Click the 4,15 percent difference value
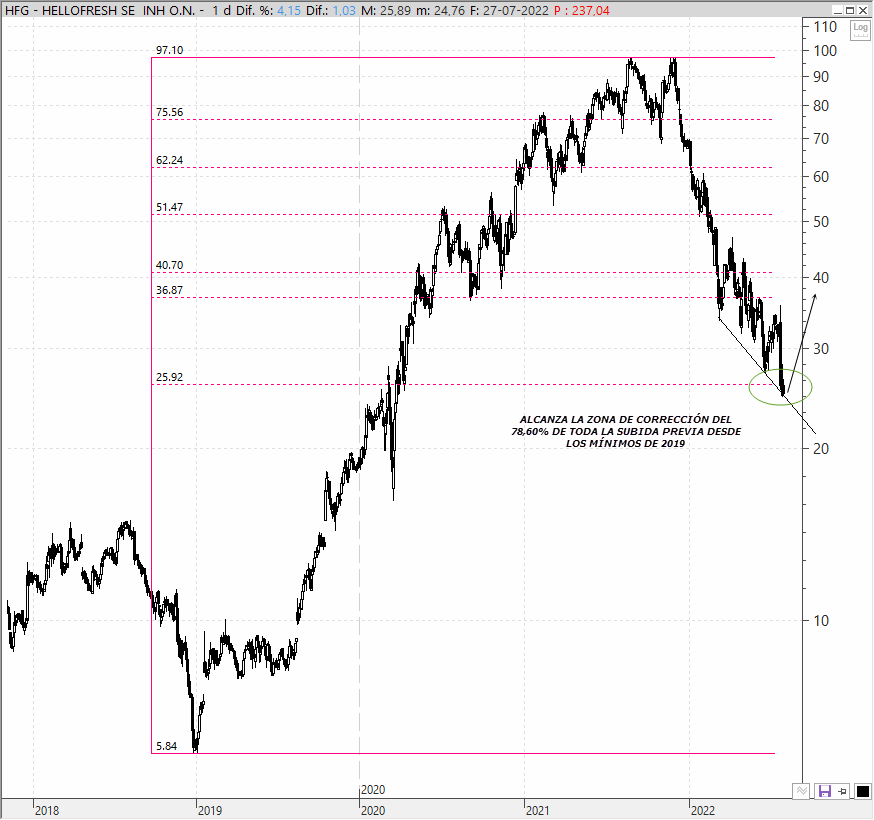The height and width of the screenshot is (820, 874). [x=289, y=11]
